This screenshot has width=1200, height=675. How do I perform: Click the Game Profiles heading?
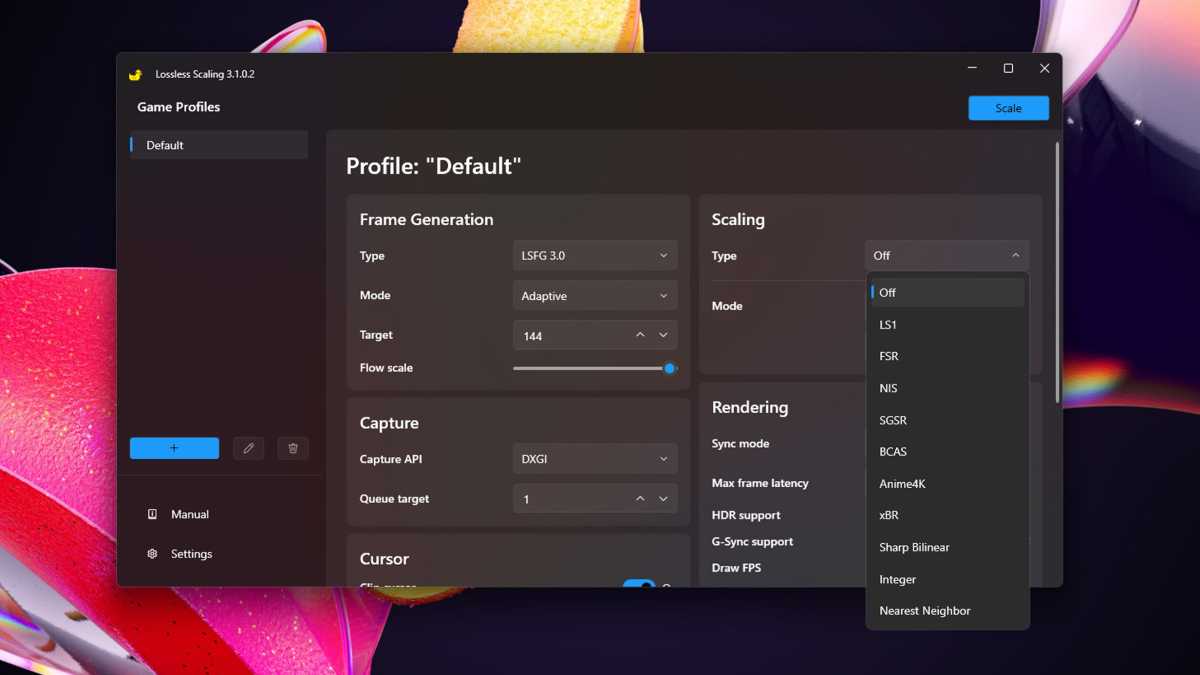[x=179, y=107]
